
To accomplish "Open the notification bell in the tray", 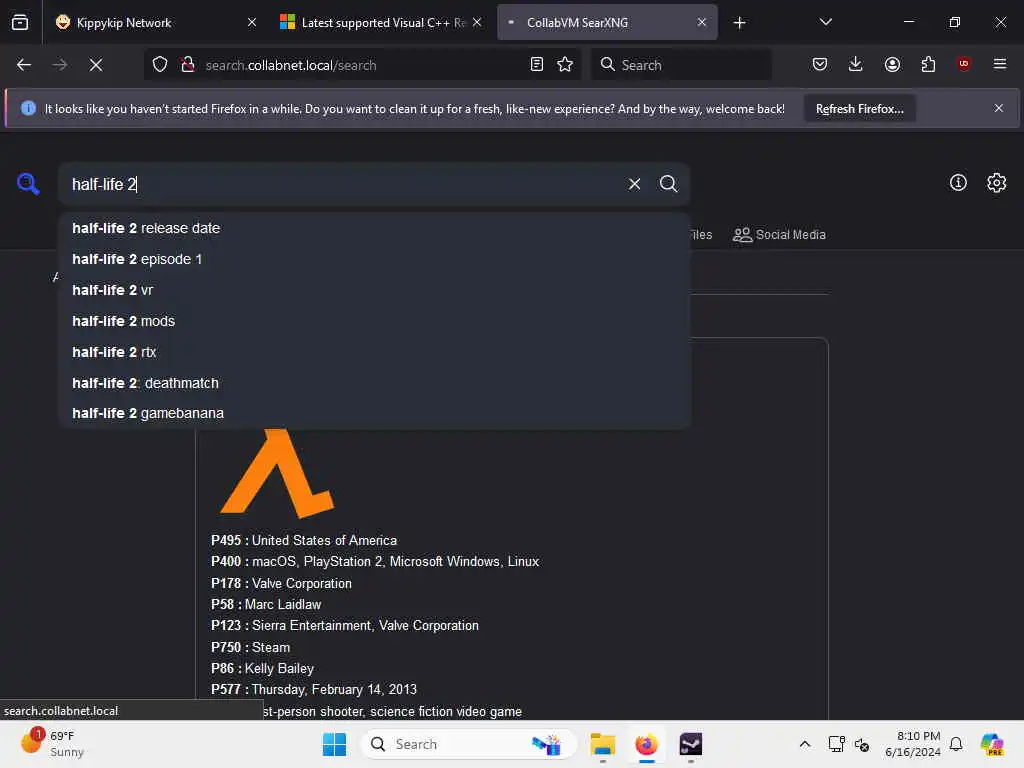I will pos(955,744).
